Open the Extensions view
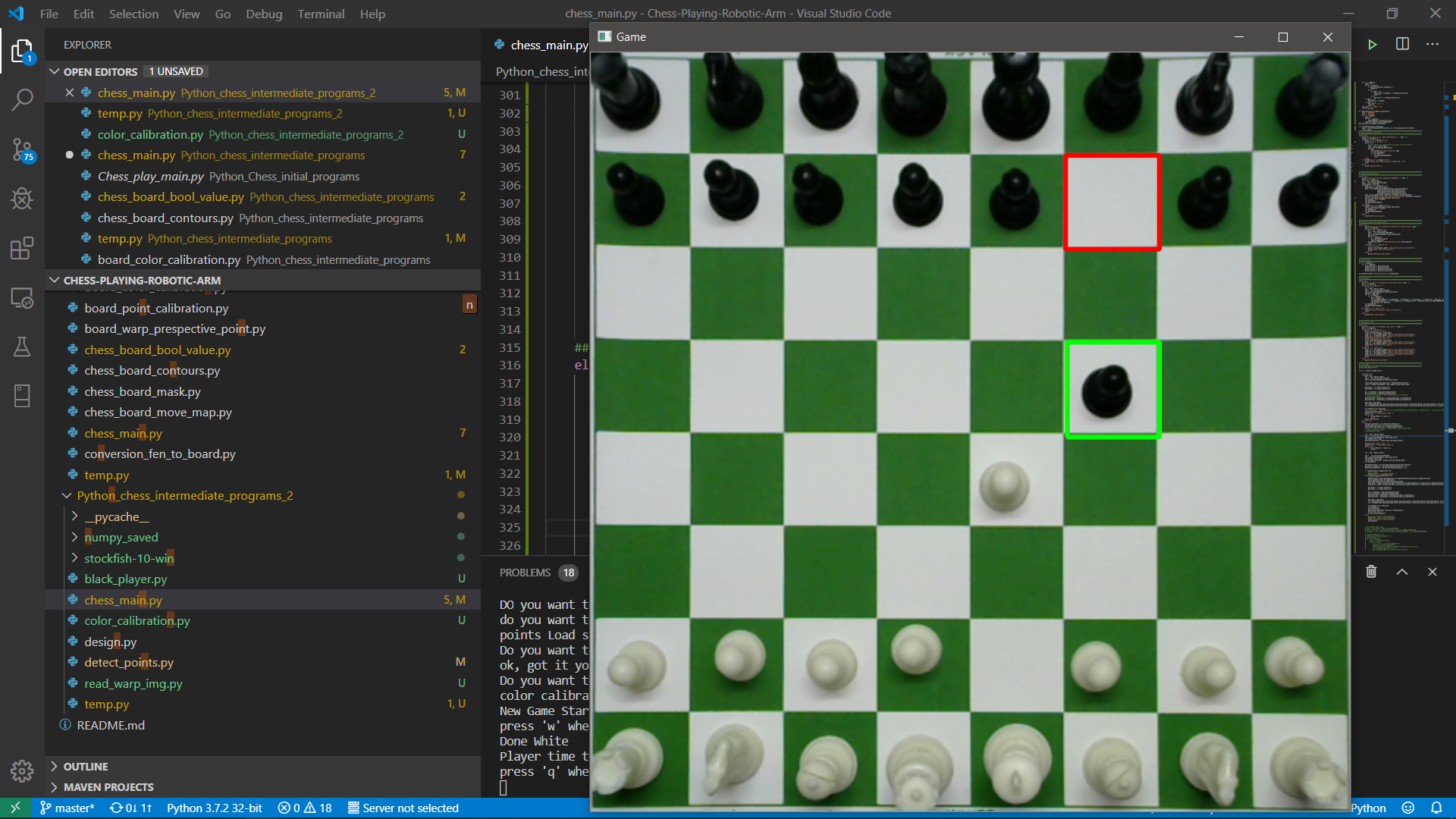This screenshot has height=819, width=1456. tap(22, 248)
